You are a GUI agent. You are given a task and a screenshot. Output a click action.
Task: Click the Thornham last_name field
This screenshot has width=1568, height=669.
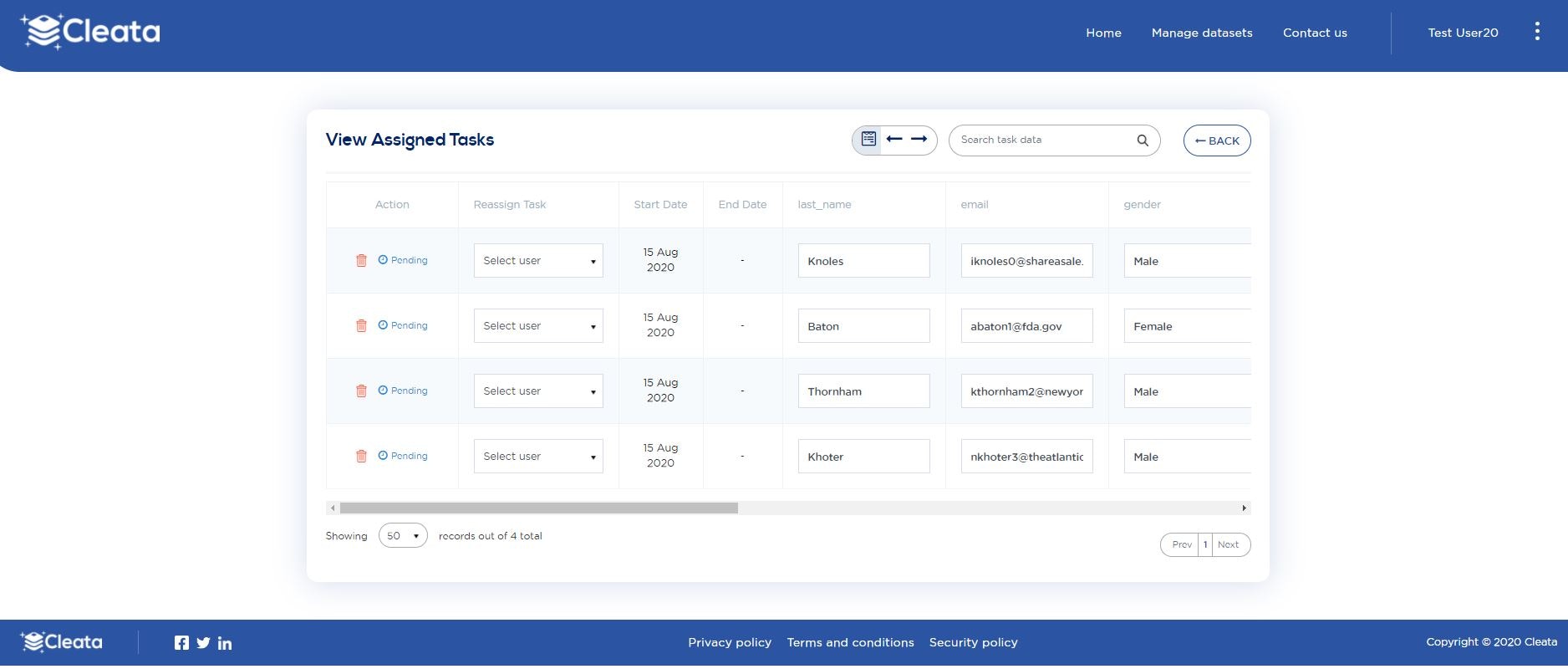(863, 391)
